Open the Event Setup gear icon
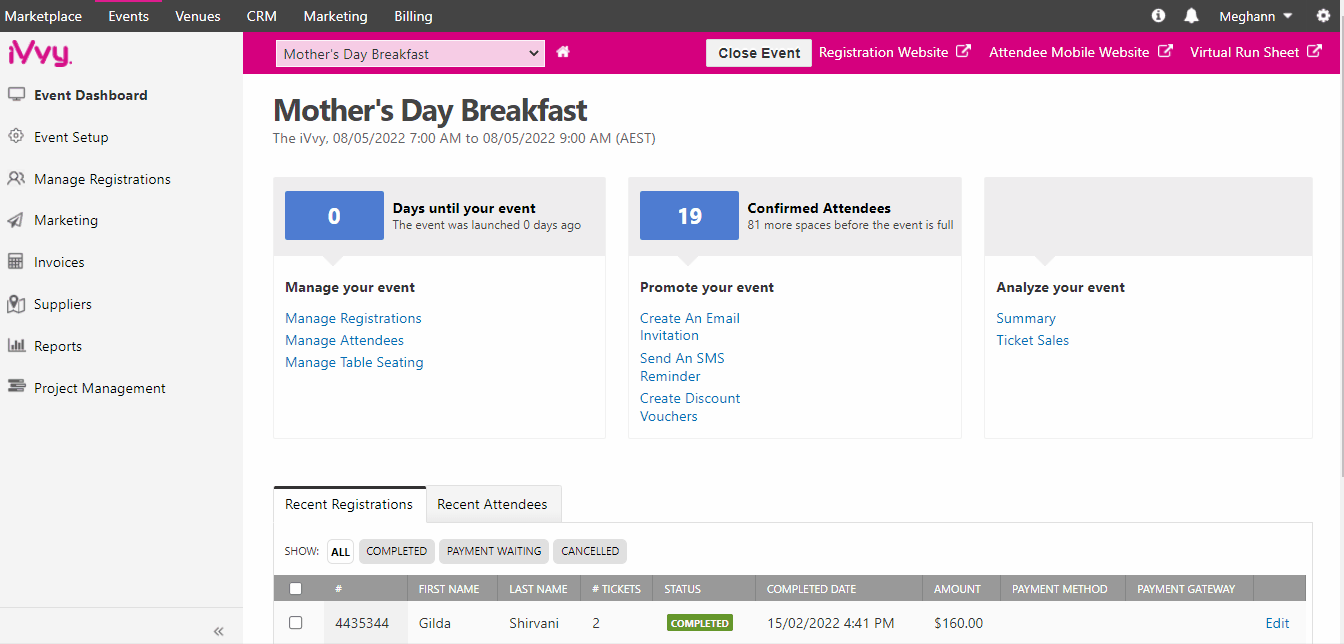 tap(16, 137)
